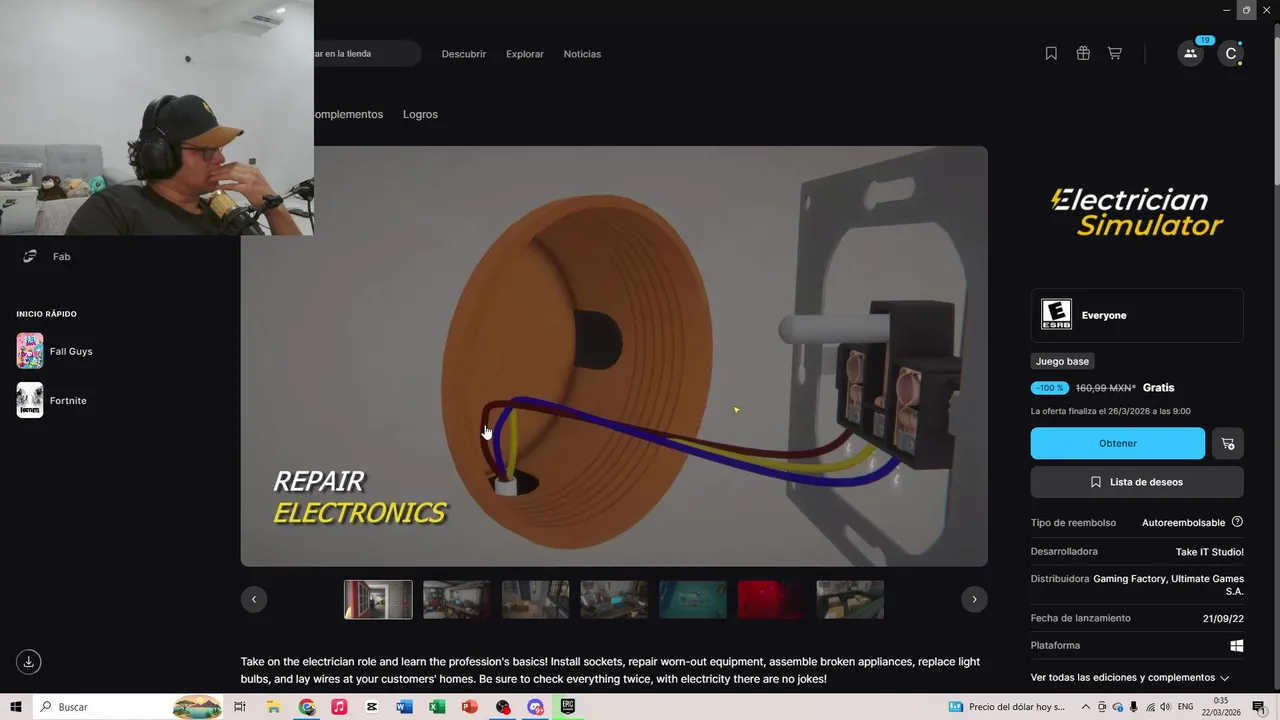Image resolution: width=1280 pixels, height=720 pixels.
Task: Select the third screenshot thumbnail
Action: point(536,599)
